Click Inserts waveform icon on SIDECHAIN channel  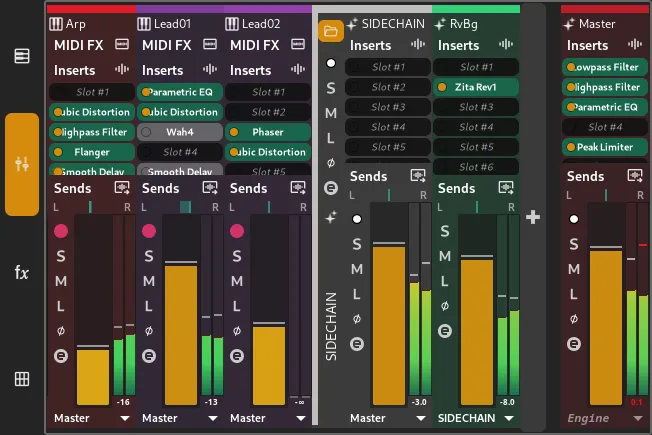coord(418,44)
